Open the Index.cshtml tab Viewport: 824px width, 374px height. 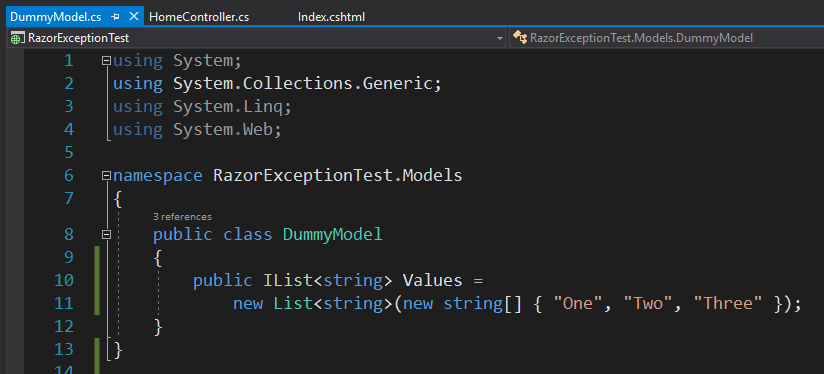331,17
